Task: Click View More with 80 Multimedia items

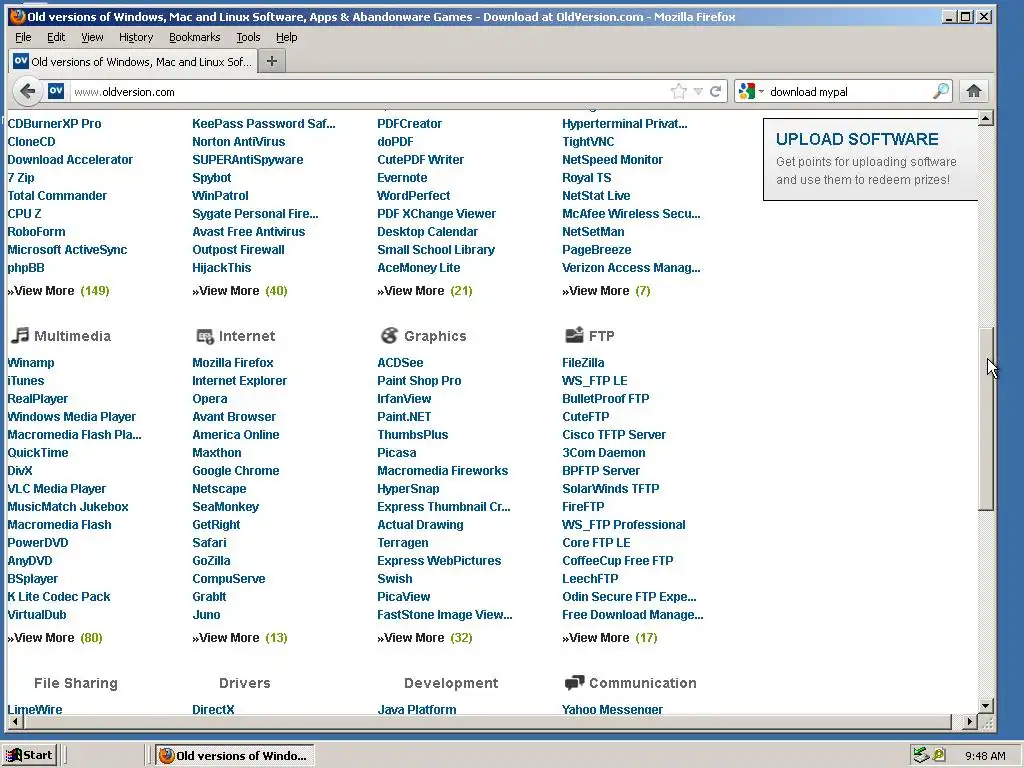Action: (55, 637)
